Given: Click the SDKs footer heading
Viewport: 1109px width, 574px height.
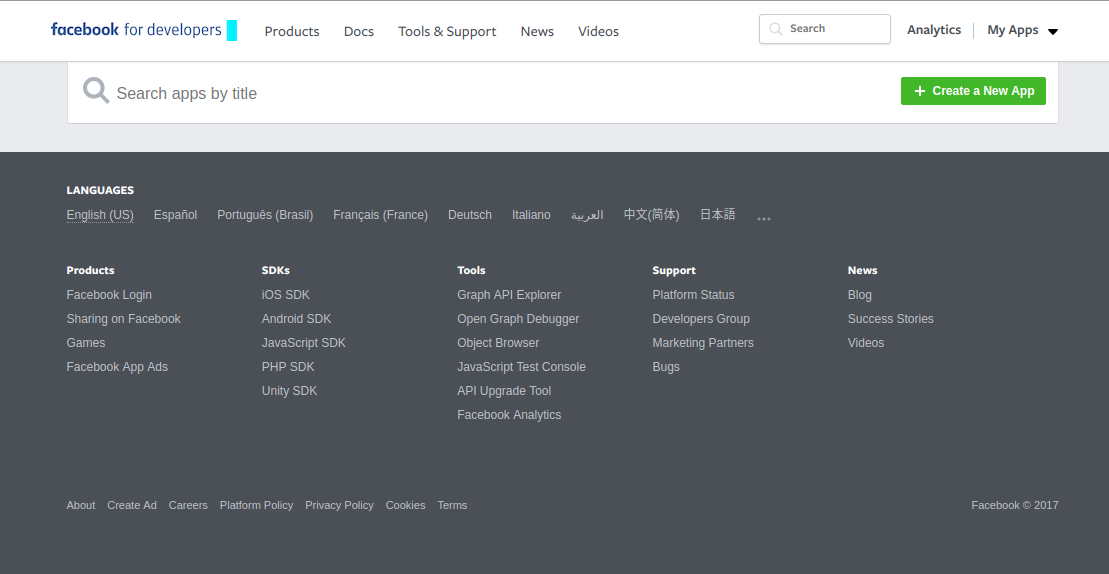Looking at the screenshot, I should point(276,270).
